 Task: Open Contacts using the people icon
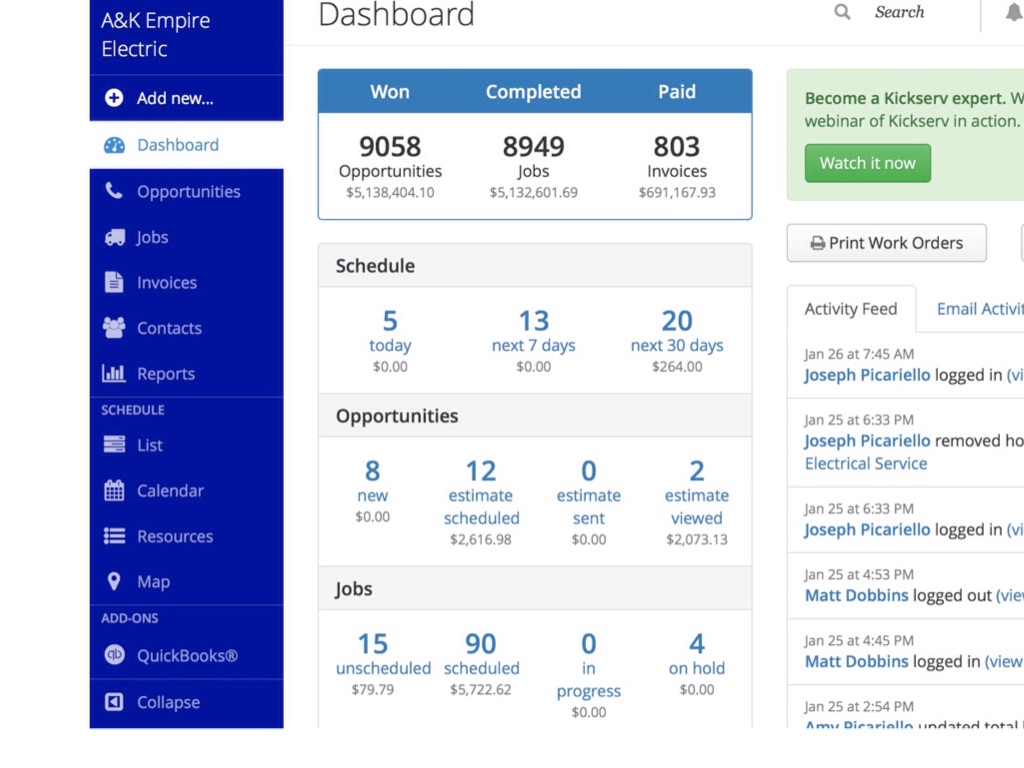tap(114, 328)
